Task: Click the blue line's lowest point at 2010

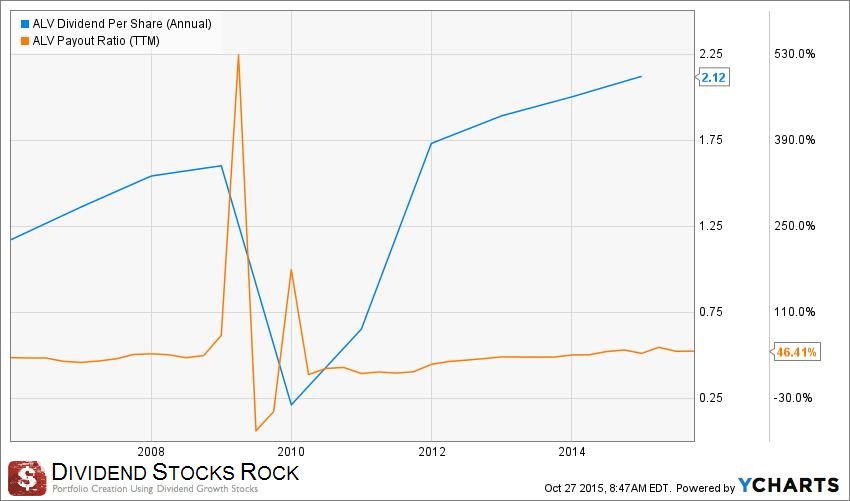Action: click(291, 404)
